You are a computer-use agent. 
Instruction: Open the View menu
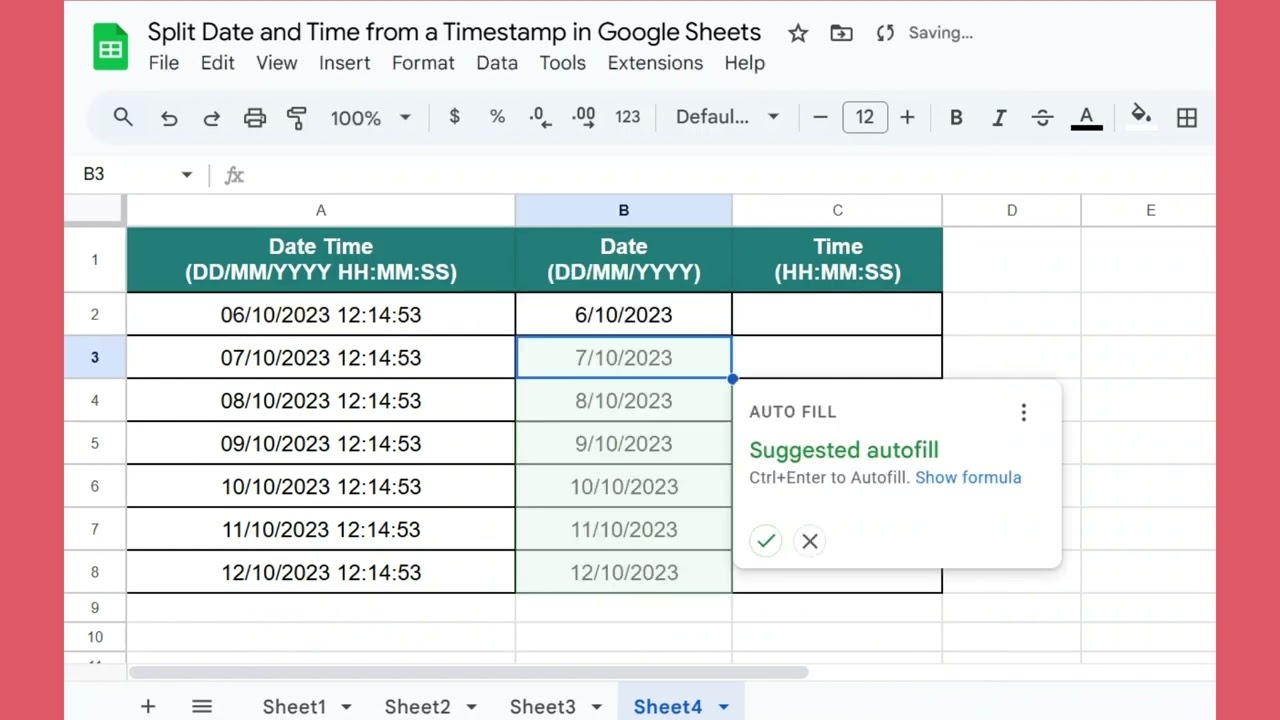[x=277, y=63]
